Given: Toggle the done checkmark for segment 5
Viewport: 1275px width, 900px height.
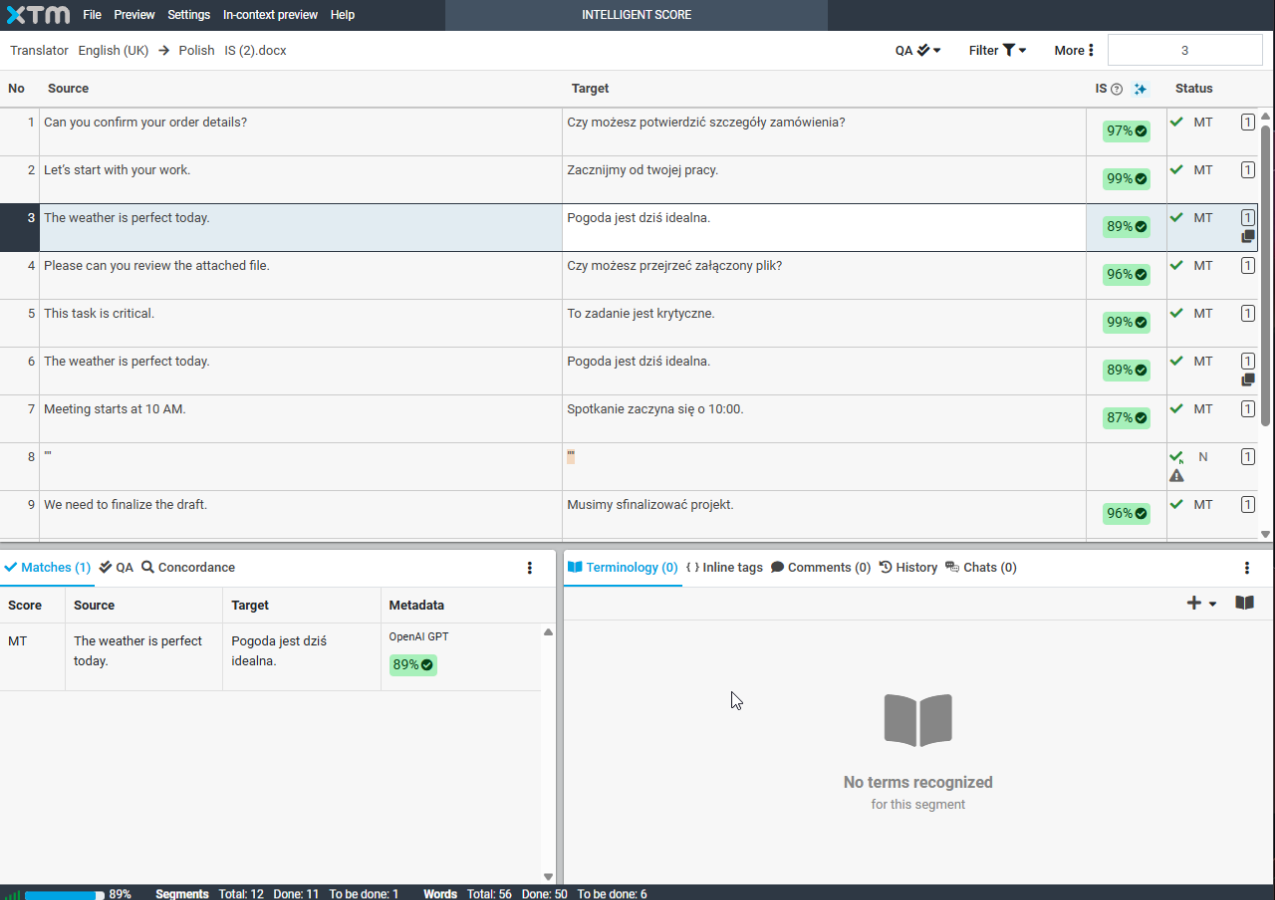Looking at the screenshot, I should [x=1177, y=313].
